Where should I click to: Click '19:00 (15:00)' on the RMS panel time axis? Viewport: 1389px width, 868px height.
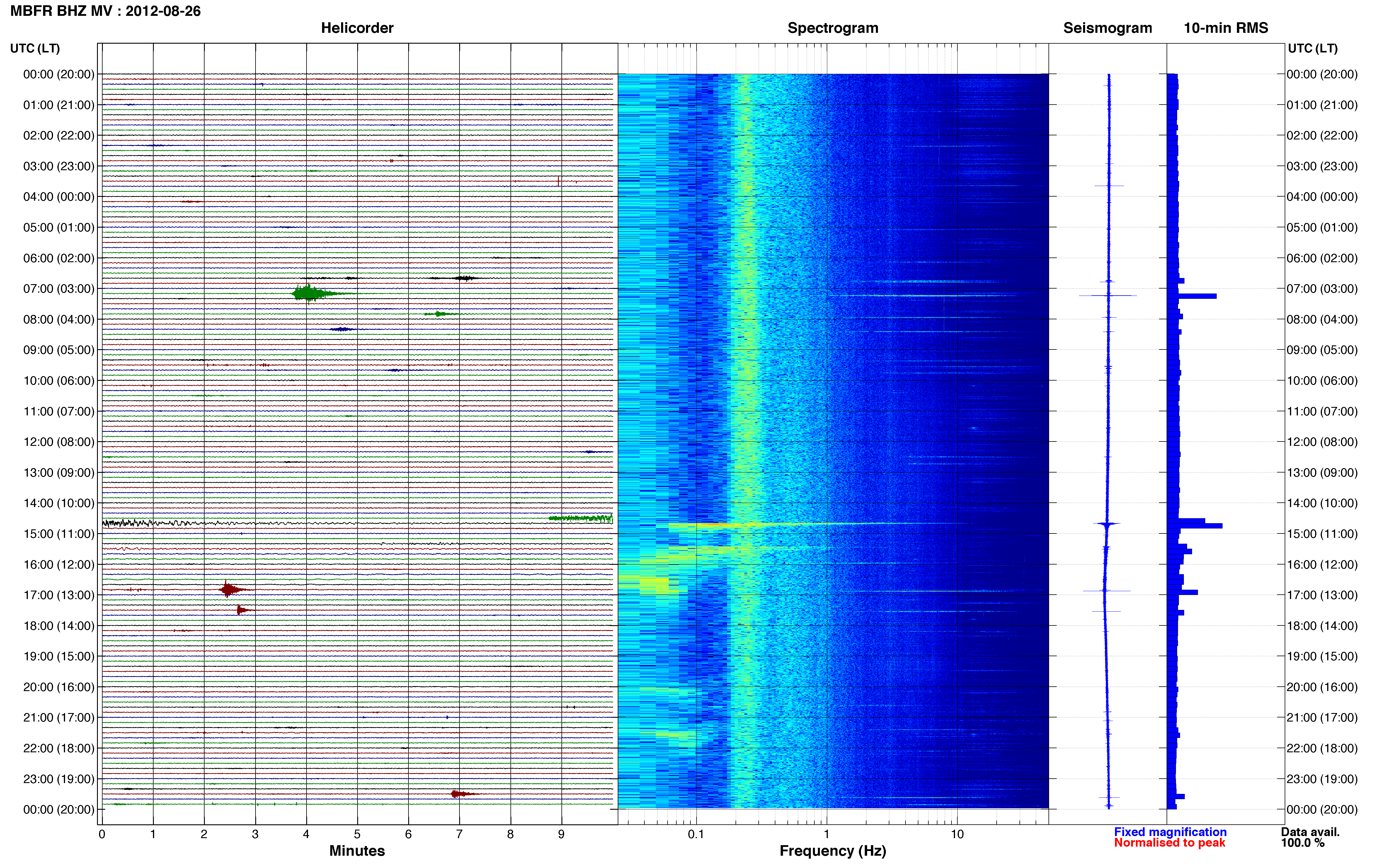(x=1322, y=656)
